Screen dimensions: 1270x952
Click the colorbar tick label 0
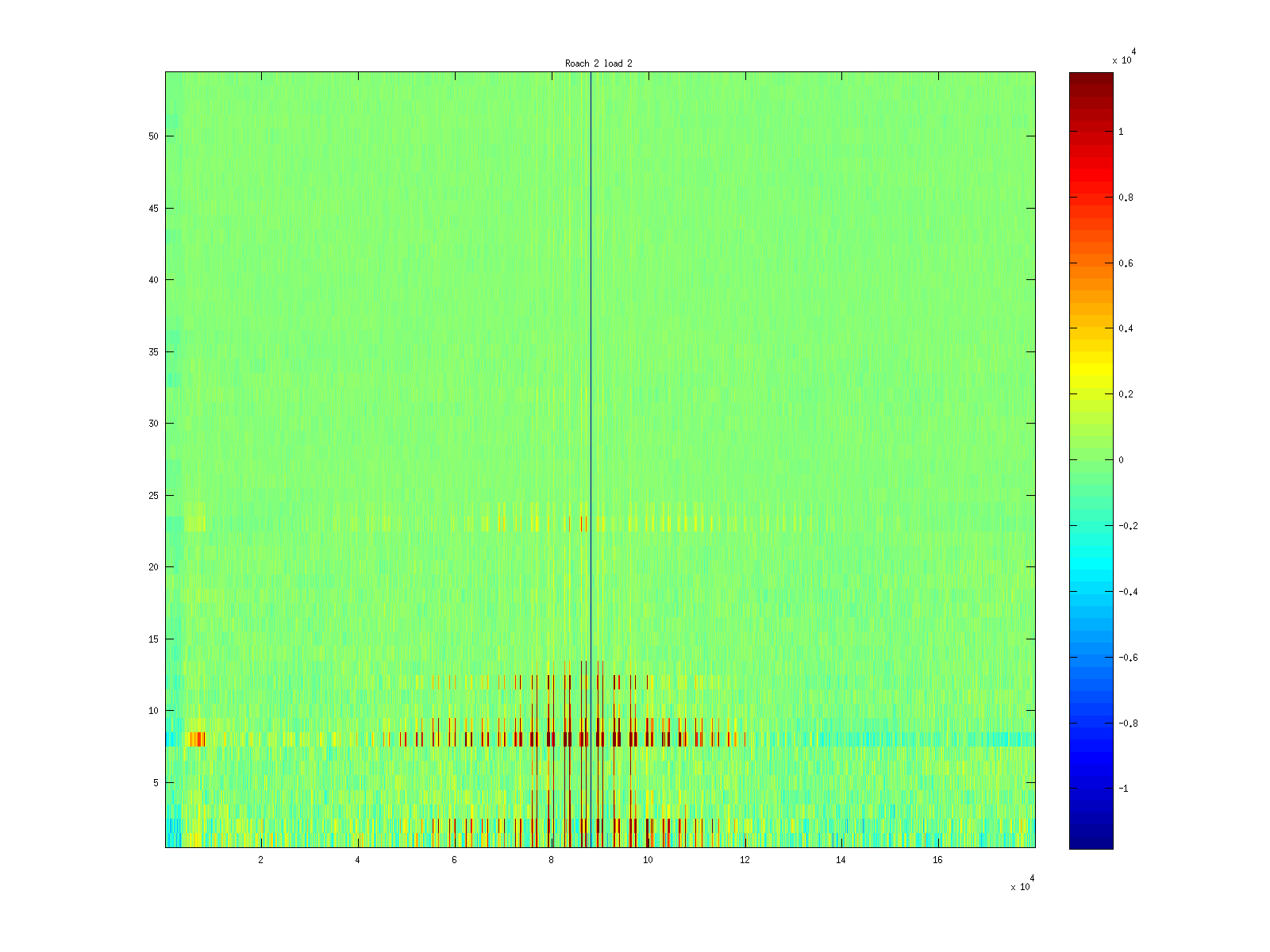pyautogui.click(x=1121, y=460)
